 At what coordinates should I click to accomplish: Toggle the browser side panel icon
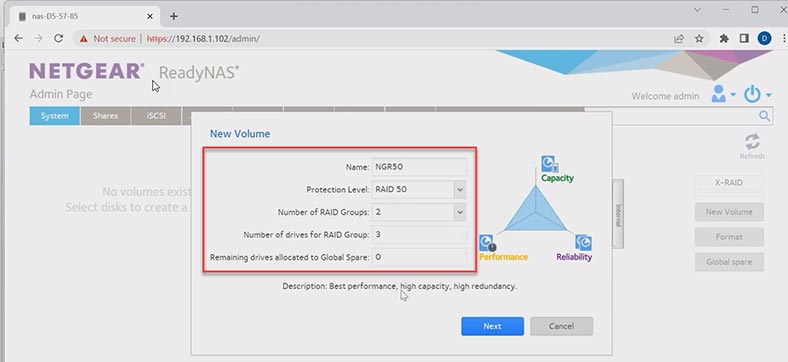[744, 39]
